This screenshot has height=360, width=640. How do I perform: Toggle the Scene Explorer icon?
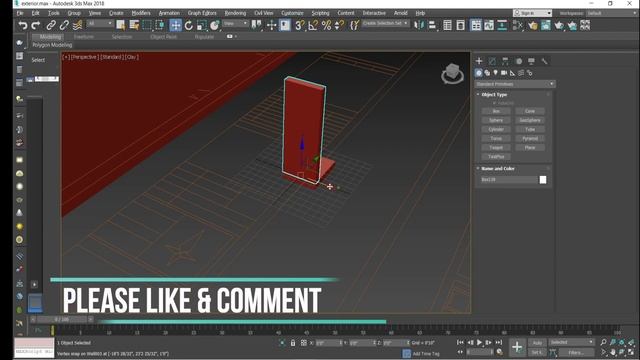point(447,25)
